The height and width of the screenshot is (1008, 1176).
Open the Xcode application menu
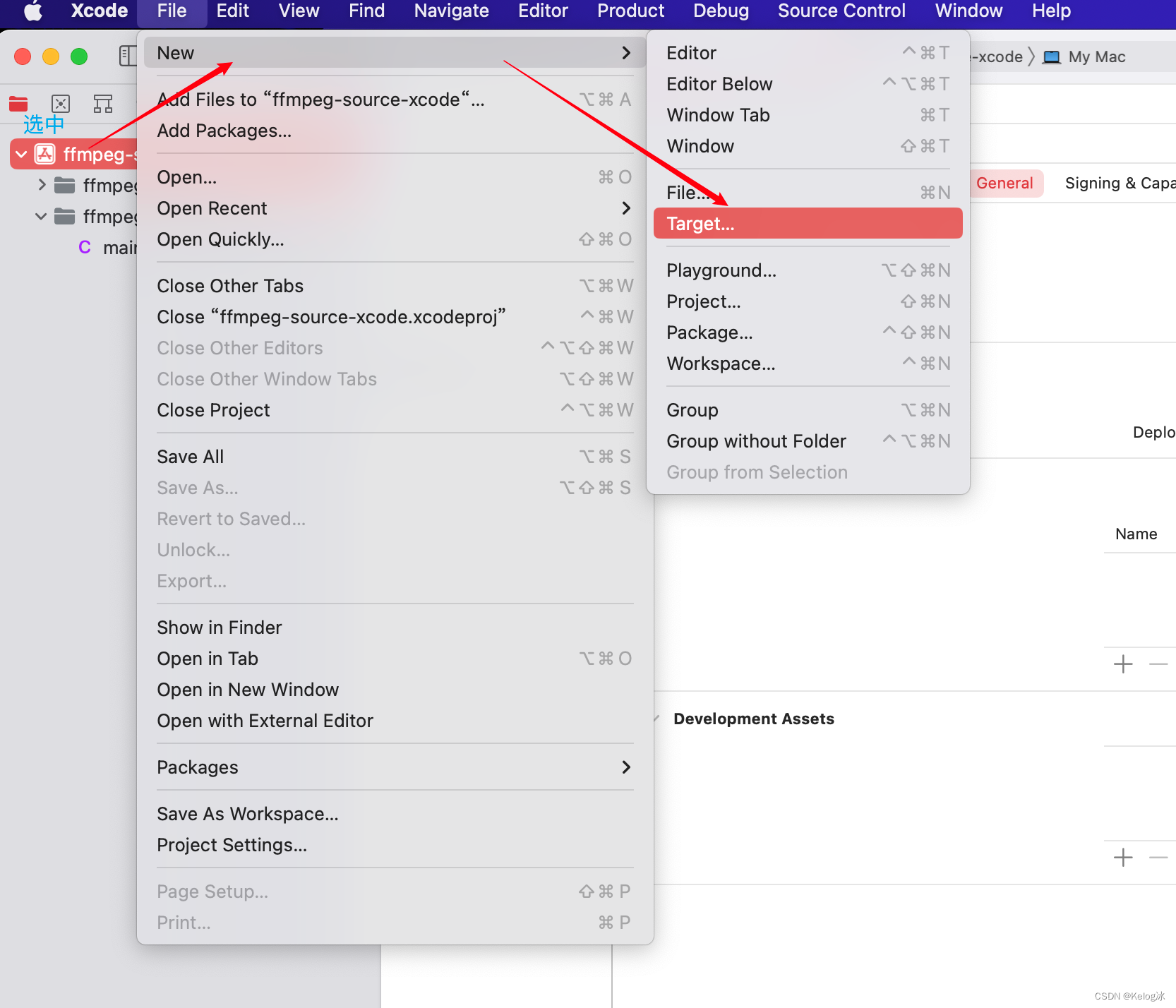click(x=100, y=11)
